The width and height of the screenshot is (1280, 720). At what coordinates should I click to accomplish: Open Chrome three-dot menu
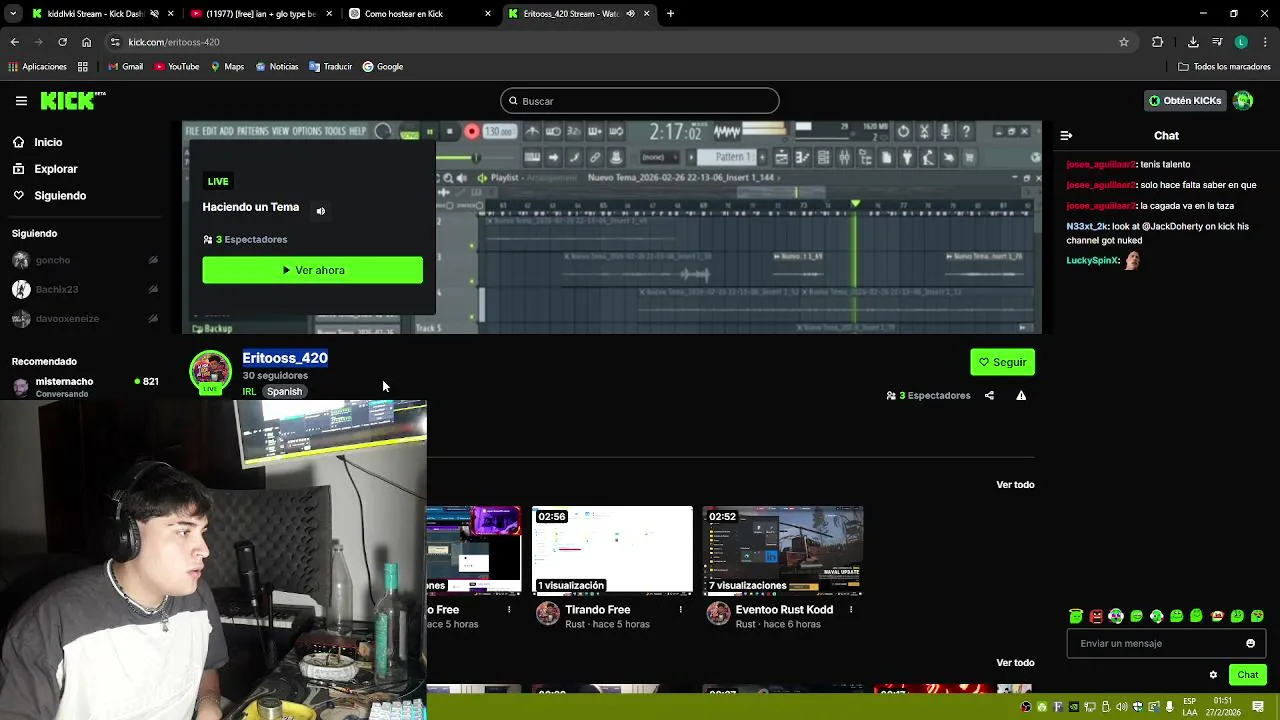1265,42
